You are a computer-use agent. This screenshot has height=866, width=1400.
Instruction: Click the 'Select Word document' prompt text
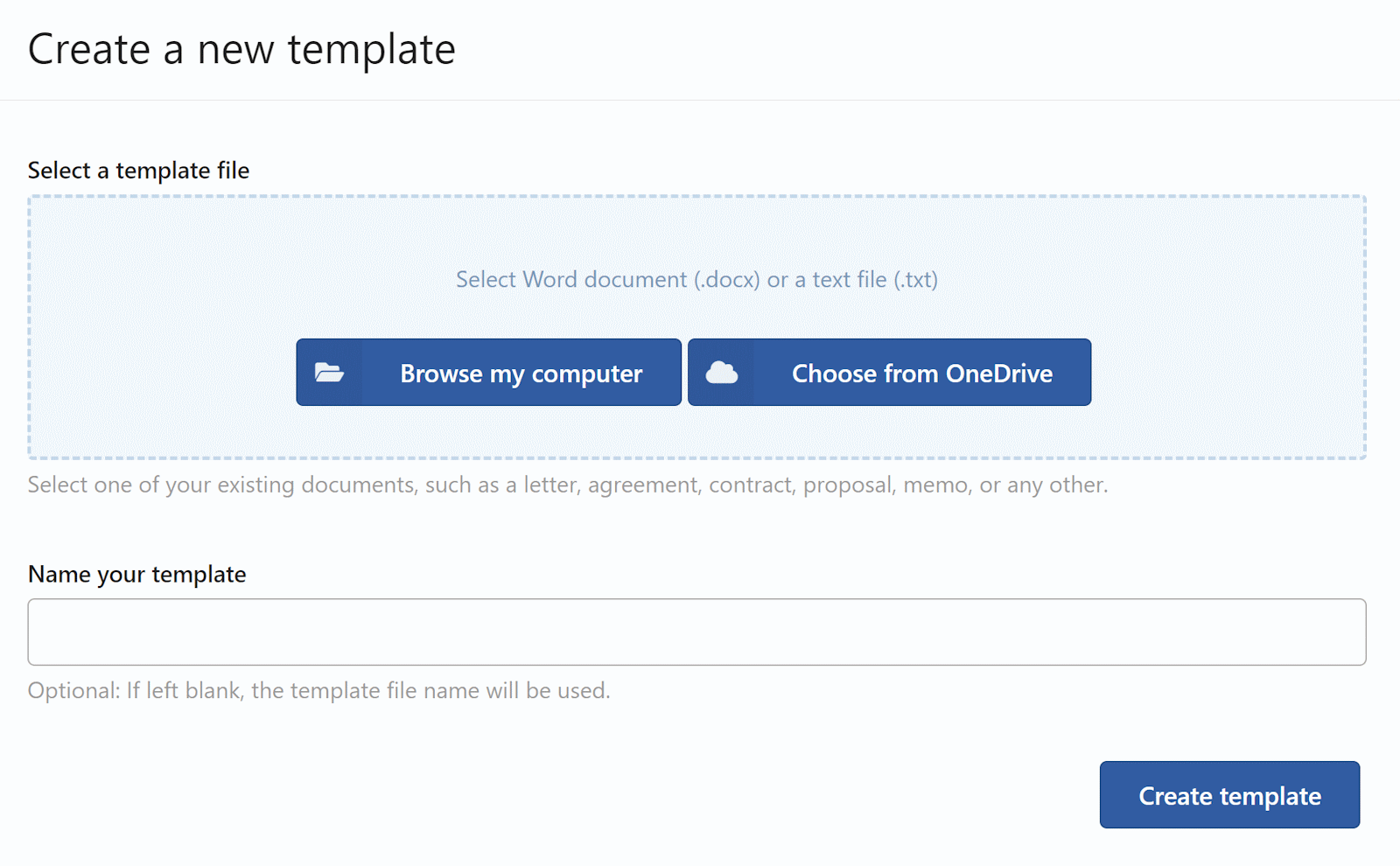[571, 280]
